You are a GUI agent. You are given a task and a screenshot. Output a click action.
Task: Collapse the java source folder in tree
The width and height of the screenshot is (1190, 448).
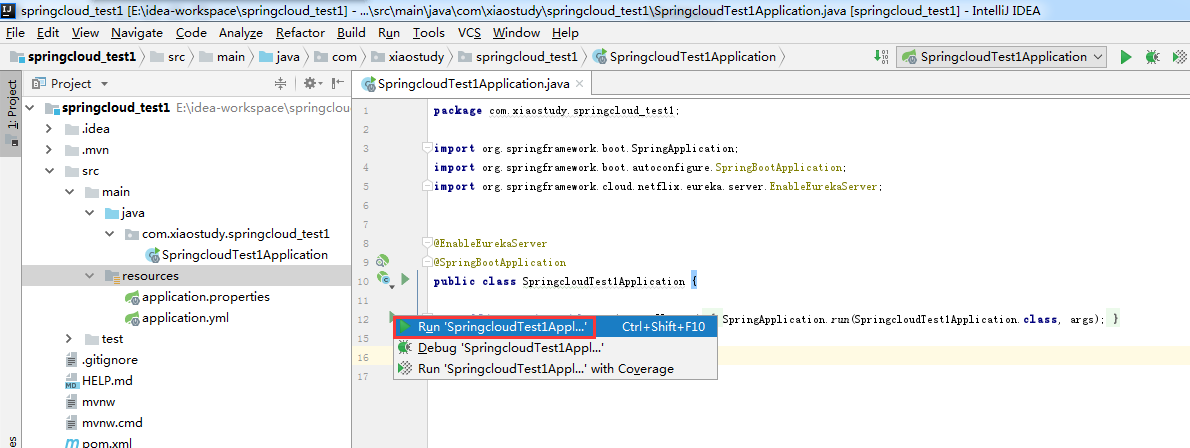coord(90,213)
